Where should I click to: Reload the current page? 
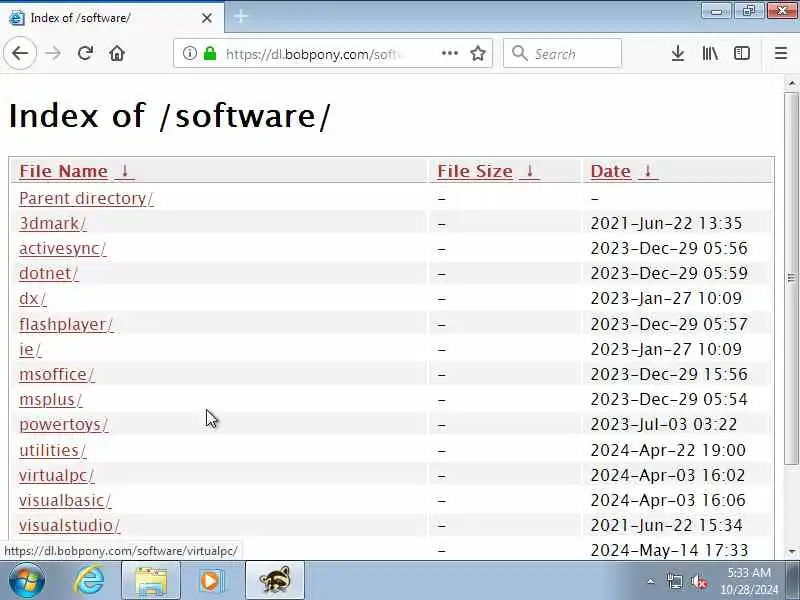(x=85, y=53)
